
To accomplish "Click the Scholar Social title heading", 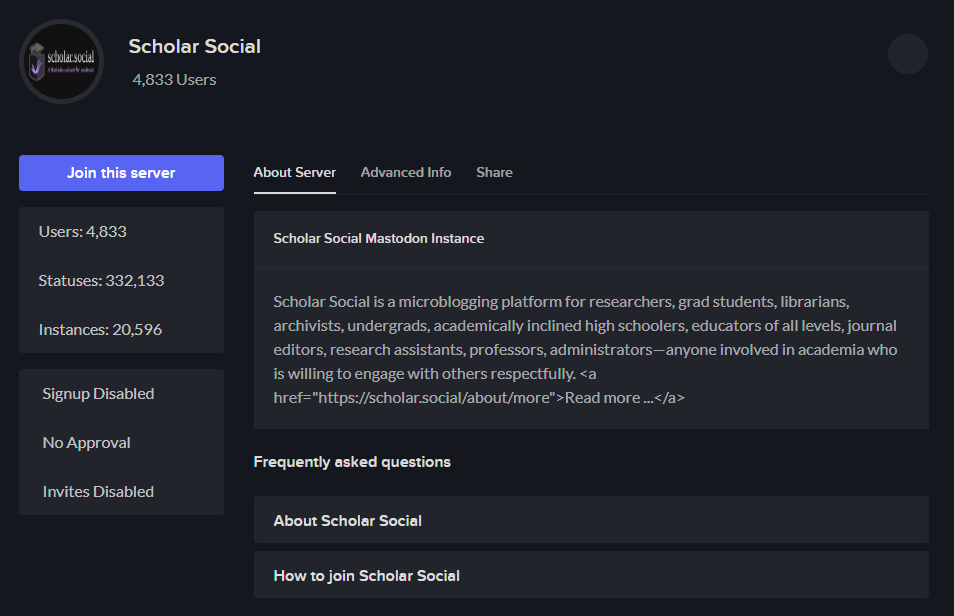I will click(x=194, y=46).
